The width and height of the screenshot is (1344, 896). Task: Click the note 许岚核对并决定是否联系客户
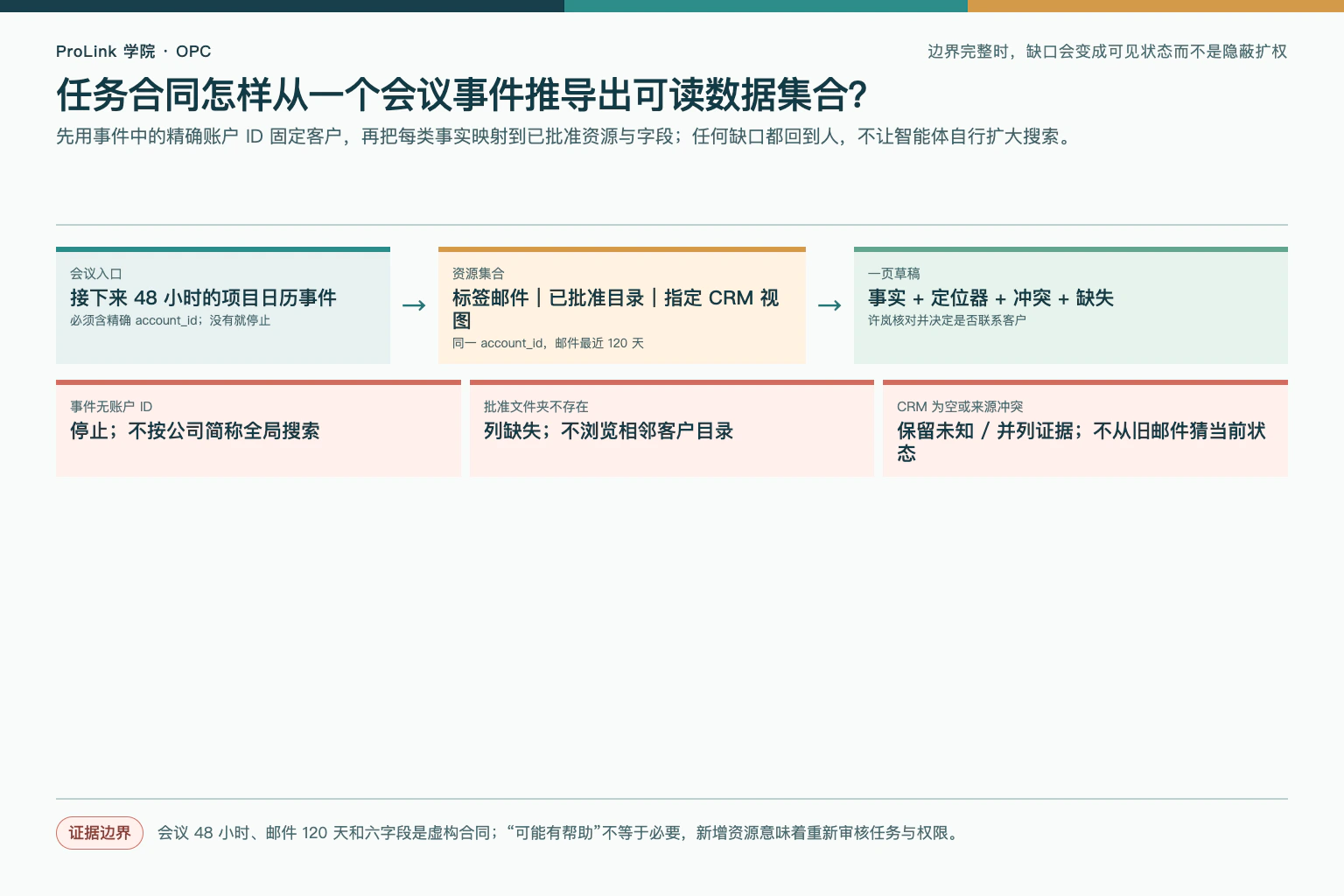pos(947,320)
